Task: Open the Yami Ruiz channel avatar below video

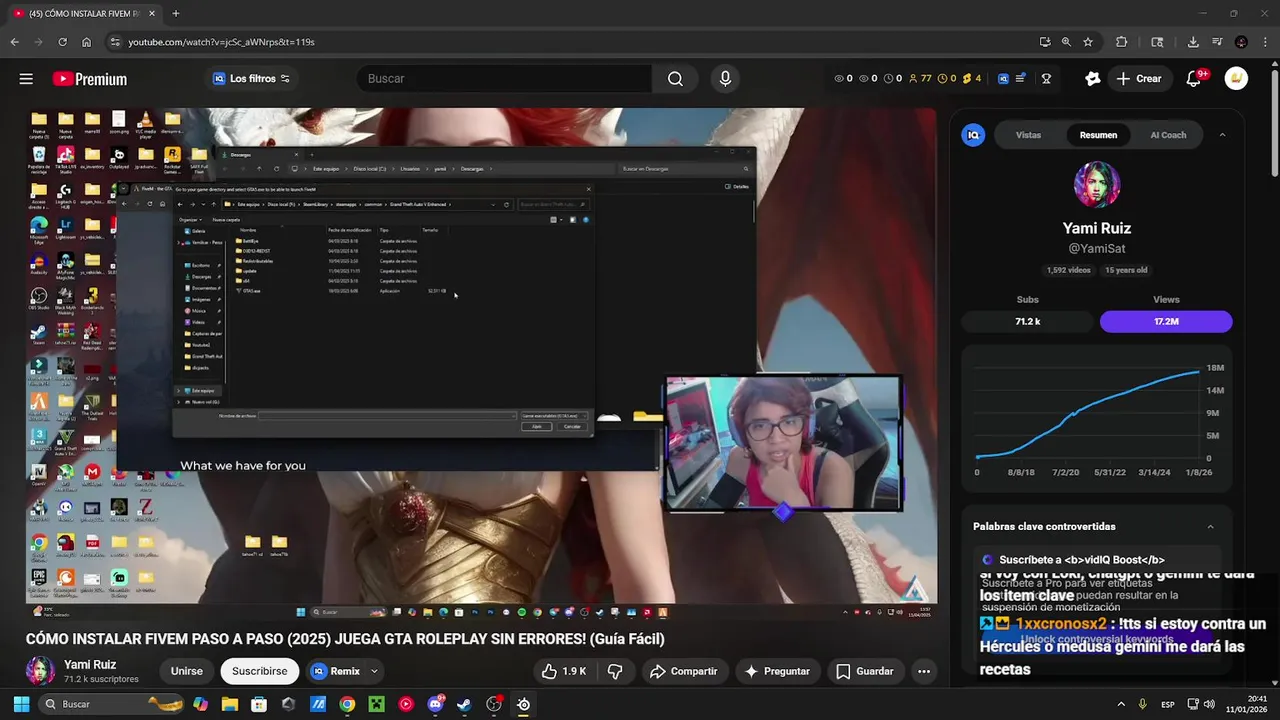Action: [40, 671]
